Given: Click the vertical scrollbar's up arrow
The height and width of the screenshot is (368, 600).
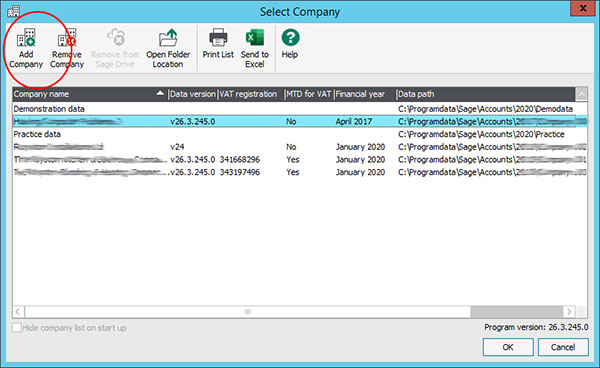Looking at the screenshot, I should pyautogui.click(x=582, y=94).
